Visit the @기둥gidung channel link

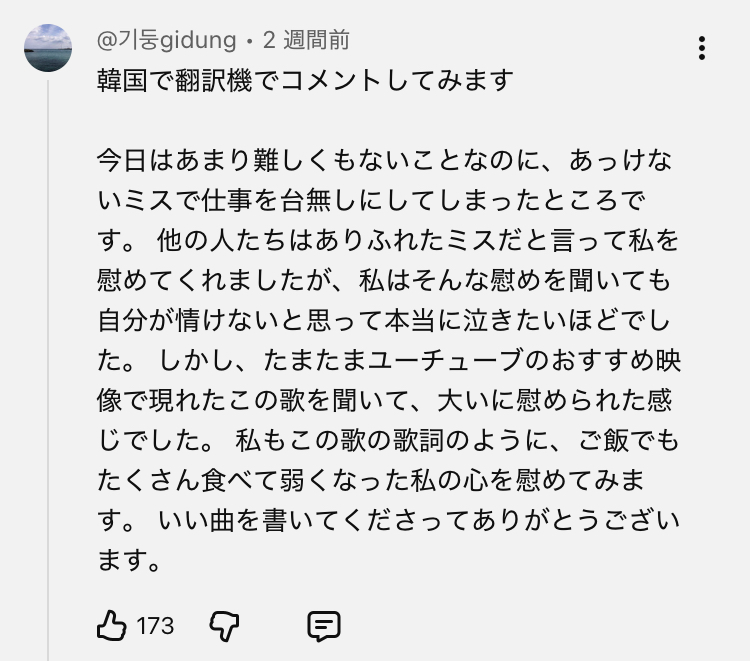click(x=167, y=41)
